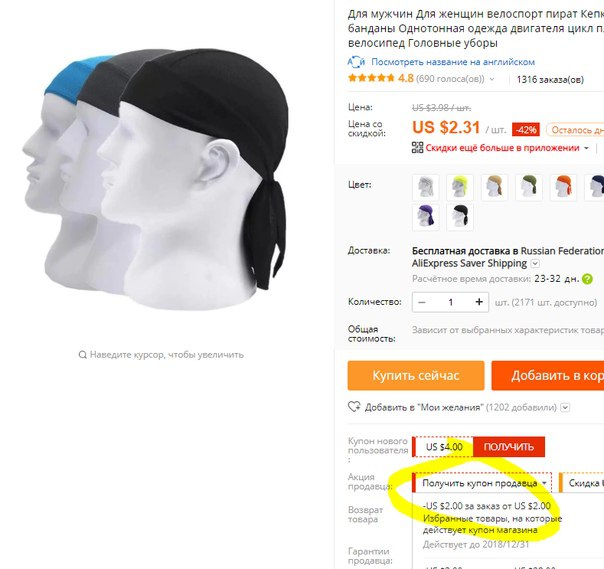Expand the votes rating breakdown arrow
604x569 pixels.
pos(492,79)
